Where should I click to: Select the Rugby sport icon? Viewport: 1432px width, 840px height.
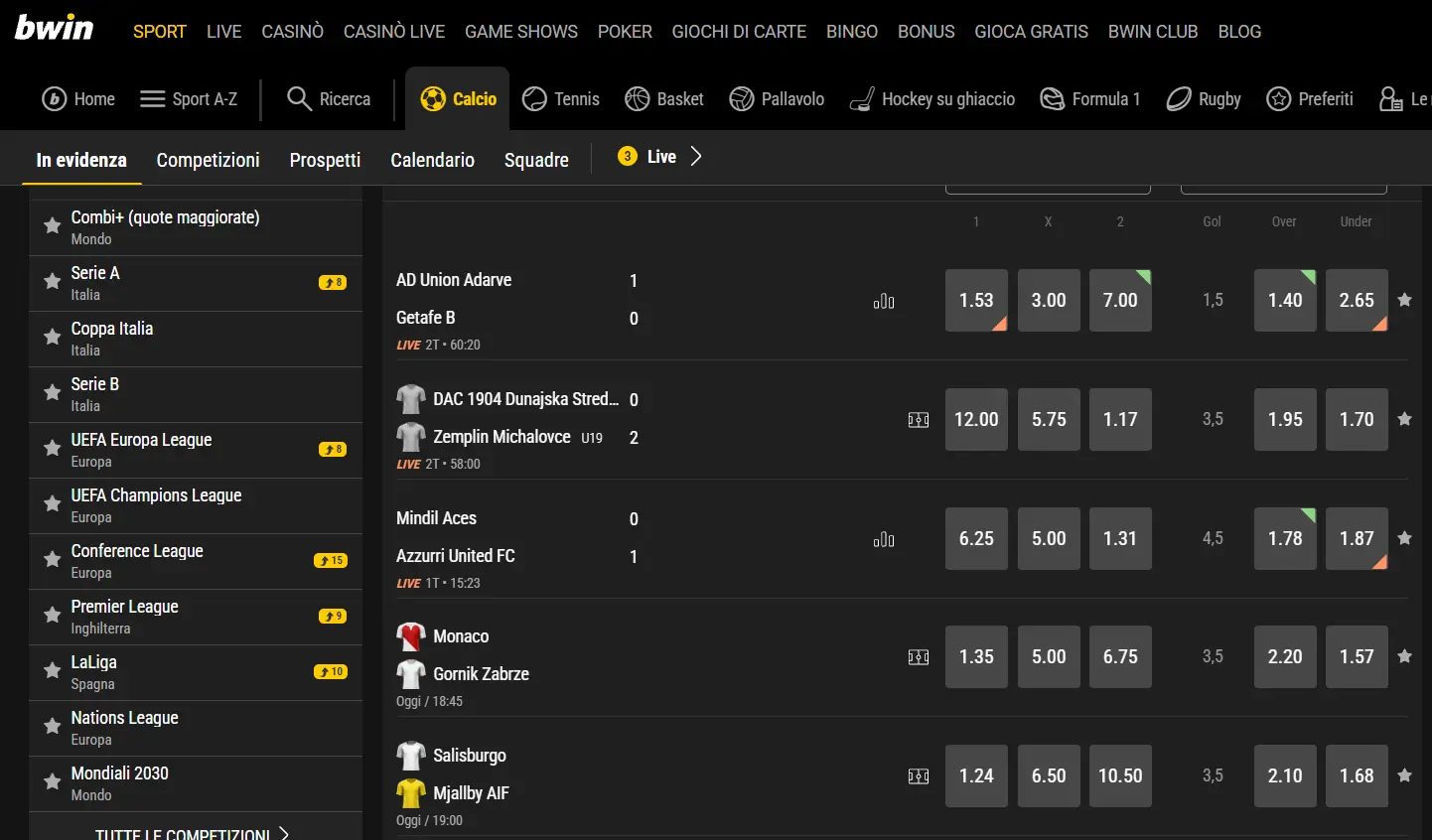[1204, 99]
